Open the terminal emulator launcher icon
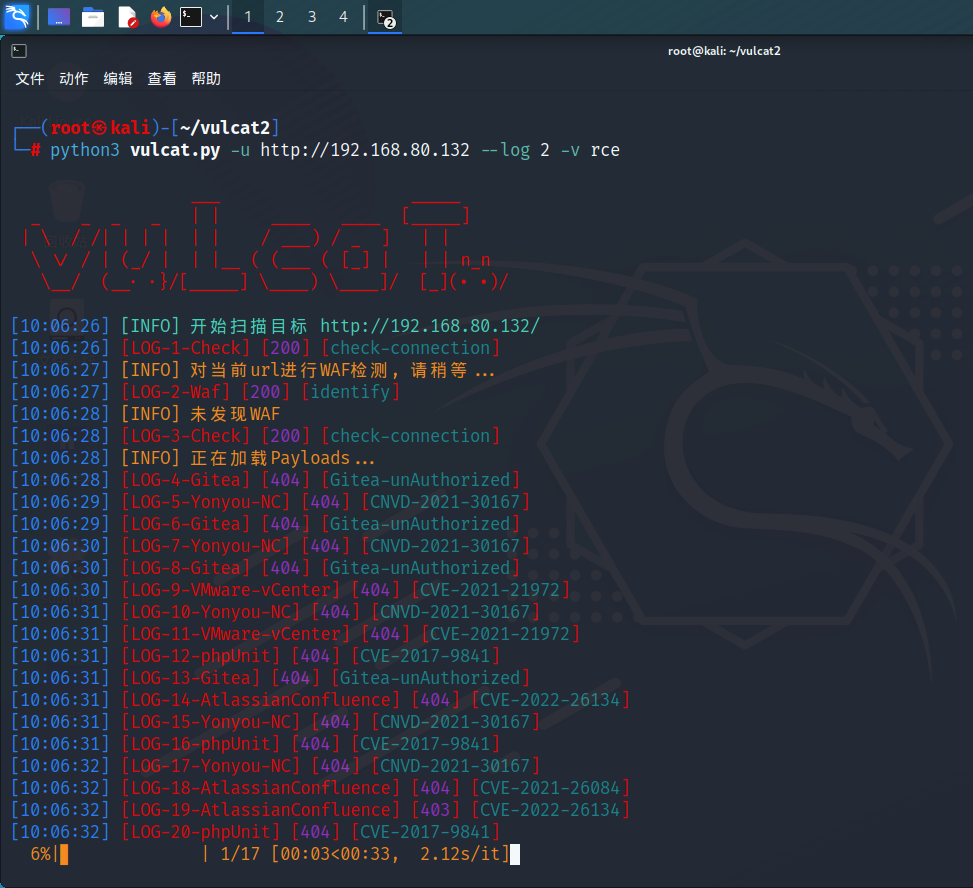Viewport: 973px width, 888px height. [x=191, y=17]
